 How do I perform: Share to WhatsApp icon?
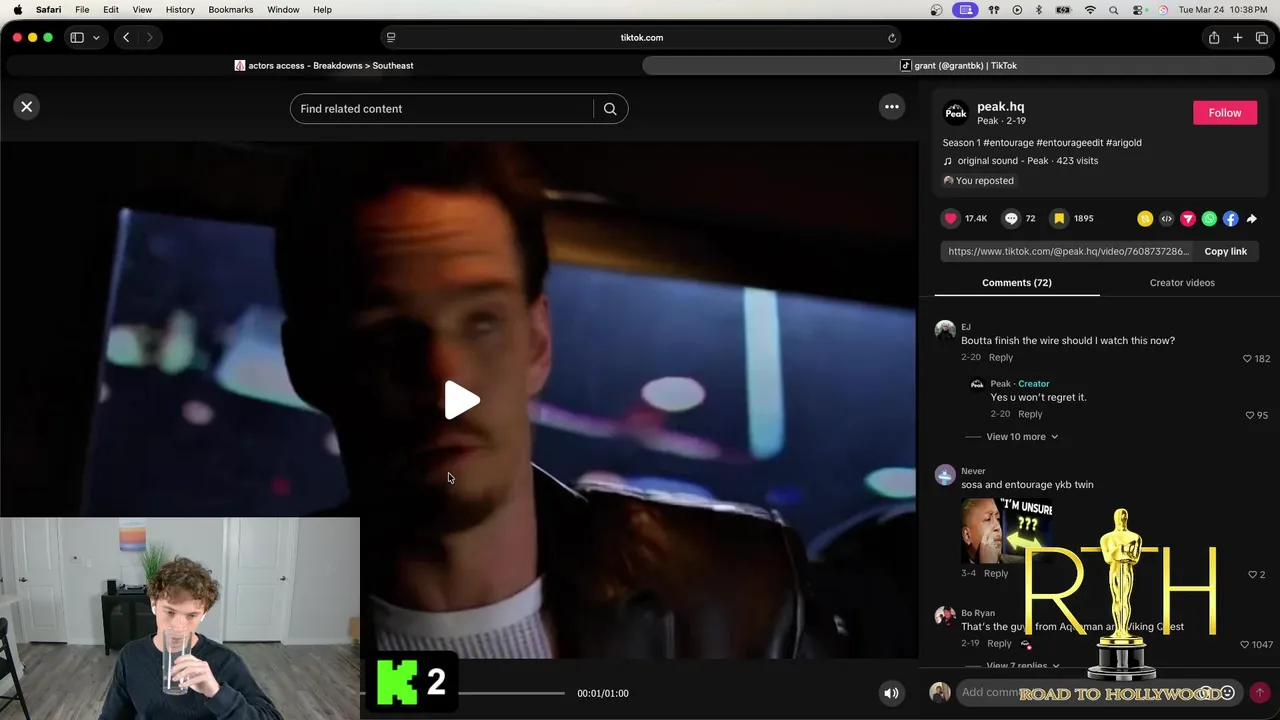[1209, 219]
